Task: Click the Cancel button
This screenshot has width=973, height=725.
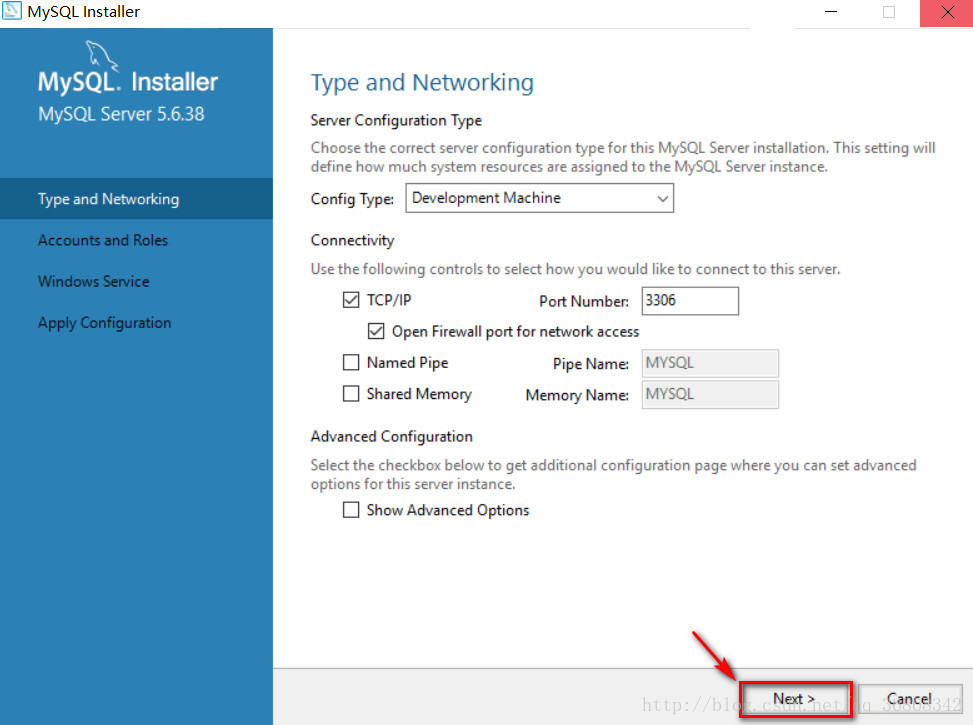Action: (x=910, y=699)
